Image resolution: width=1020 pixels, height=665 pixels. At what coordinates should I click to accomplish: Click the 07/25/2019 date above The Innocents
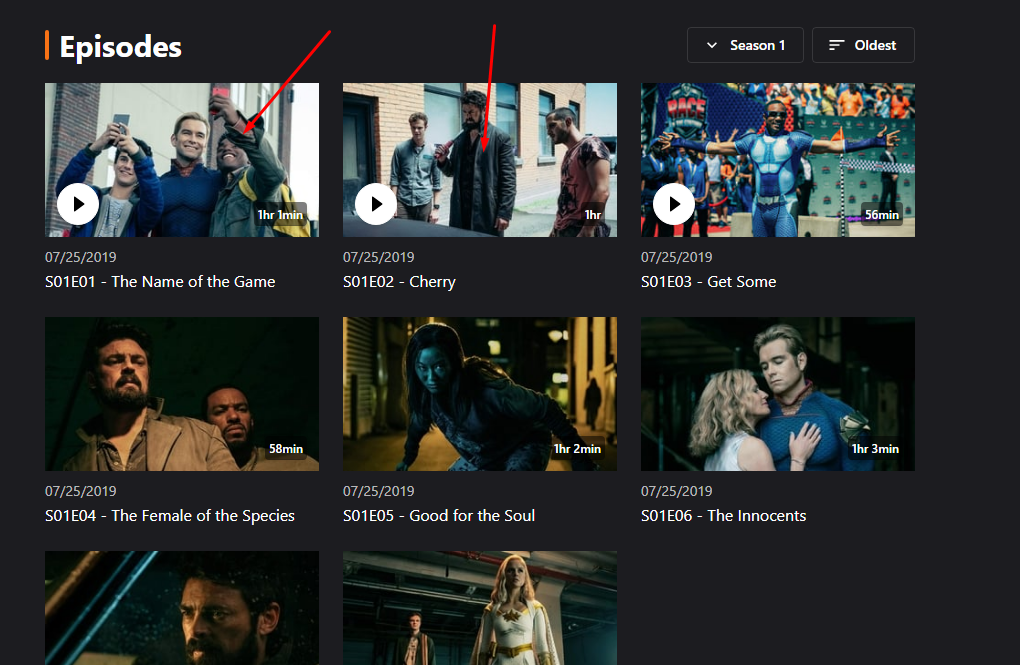[x=677, y=491]
